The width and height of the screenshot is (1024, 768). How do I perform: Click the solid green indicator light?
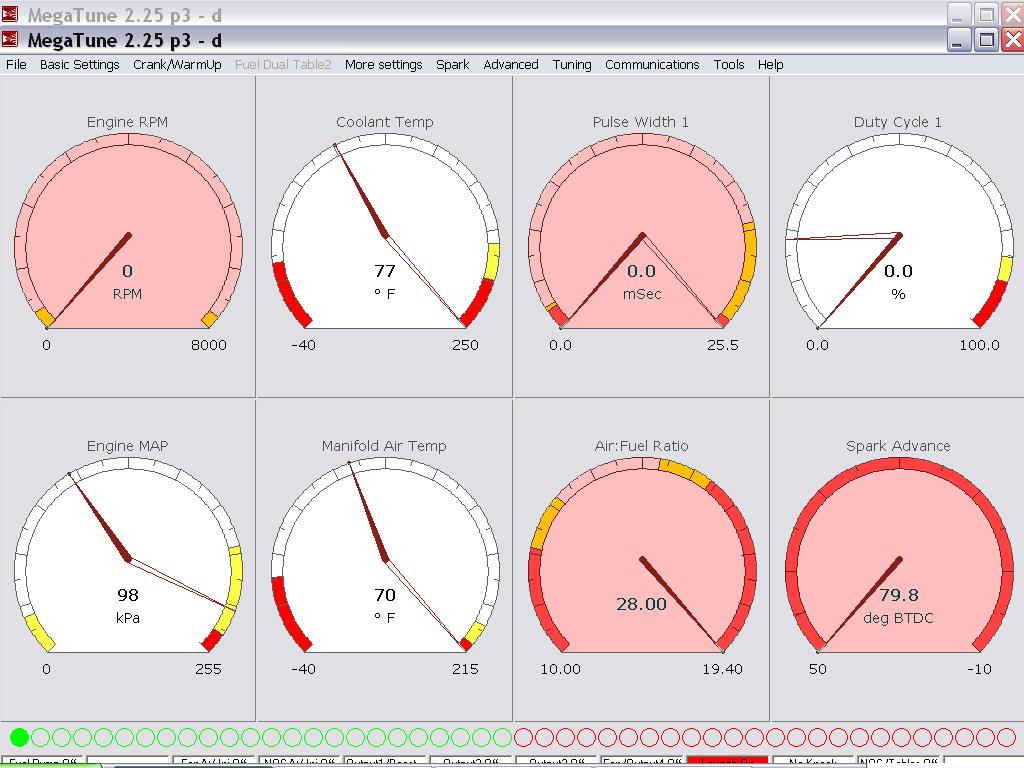tap(19, 738)
